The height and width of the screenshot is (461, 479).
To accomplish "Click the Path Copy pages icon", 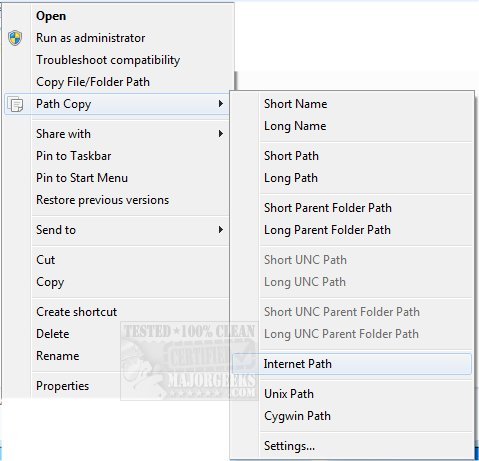I will 15,104.
